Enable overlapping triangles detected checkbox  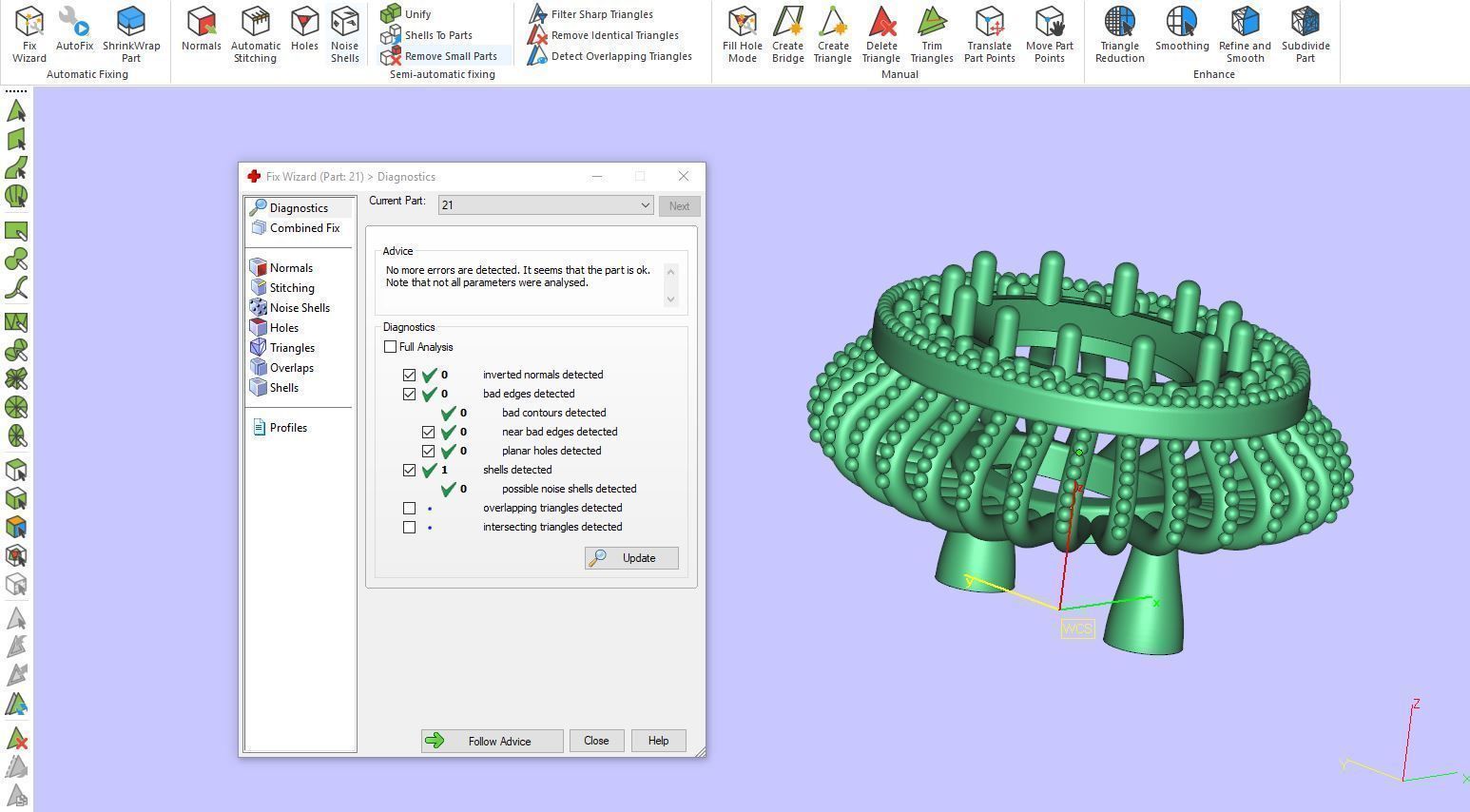pyautogui.click(x=410, y=508)
